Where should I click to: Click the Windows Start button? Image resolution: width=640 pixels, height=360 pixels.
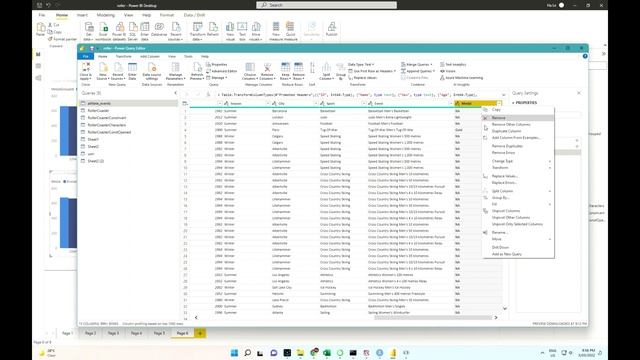[x=234, y=353]
